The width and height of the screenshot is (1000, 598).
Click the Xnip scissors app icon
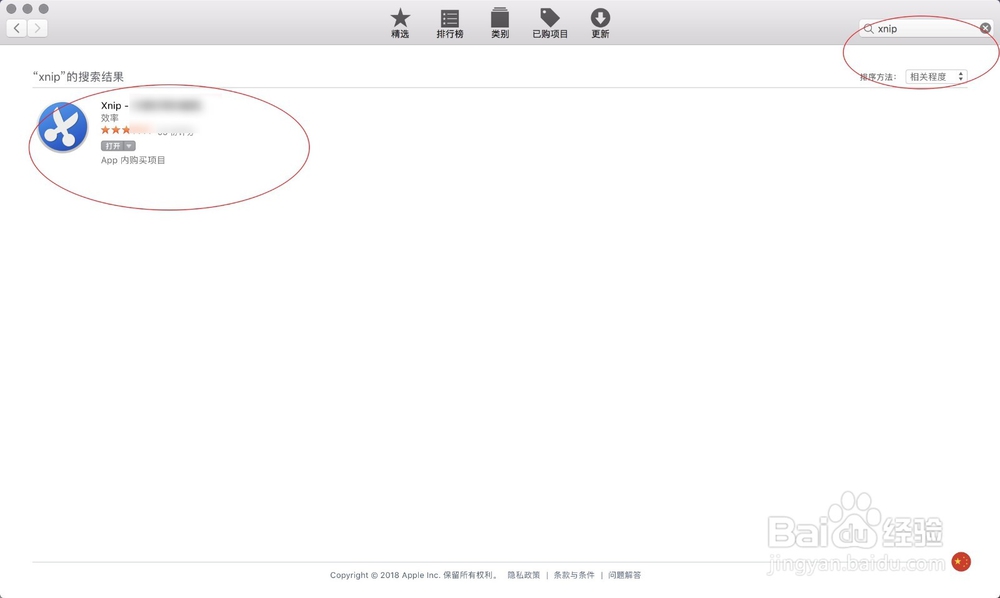pos(62,128)
